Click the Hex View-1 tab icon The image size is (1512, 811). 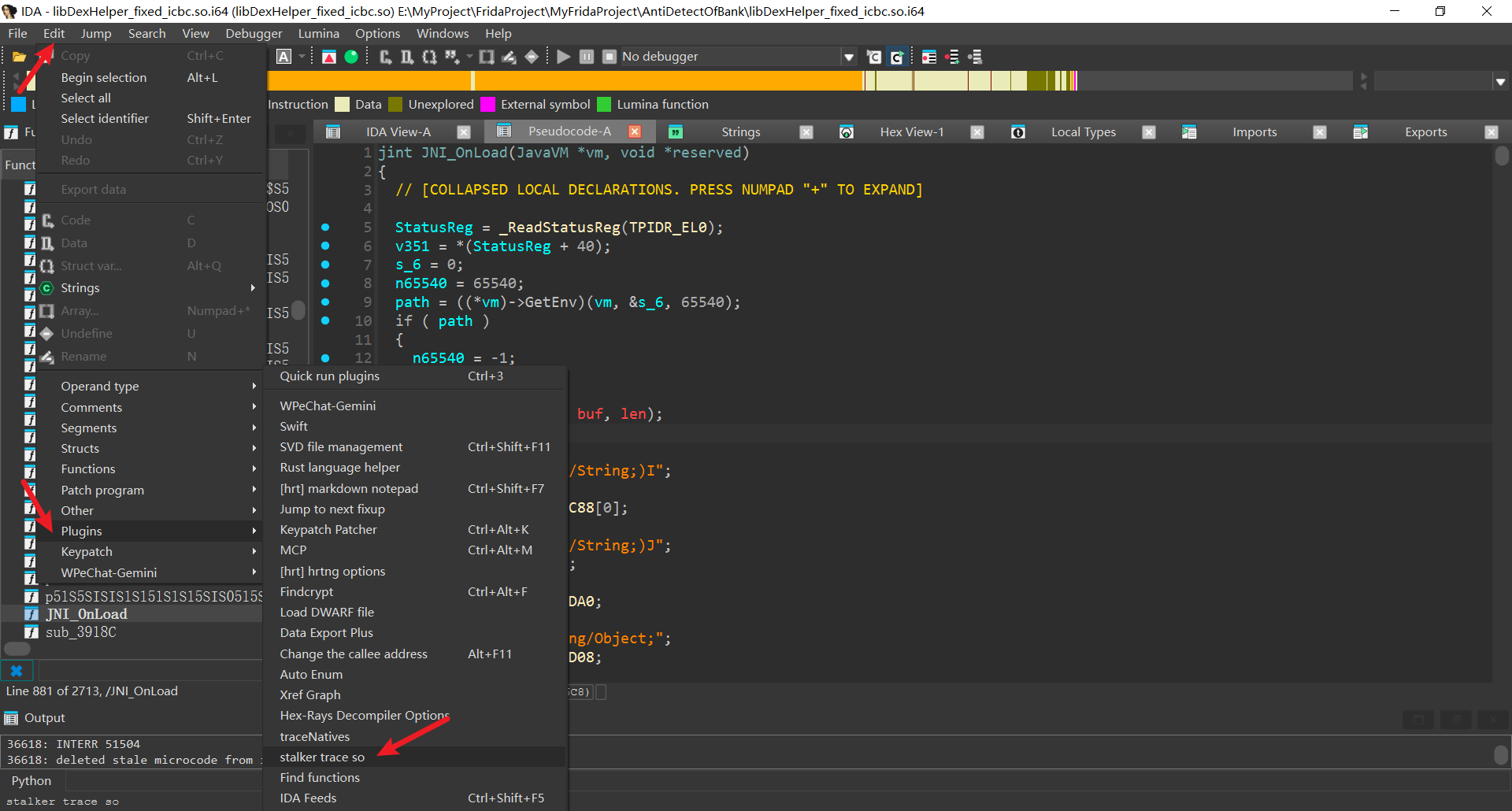847,132
